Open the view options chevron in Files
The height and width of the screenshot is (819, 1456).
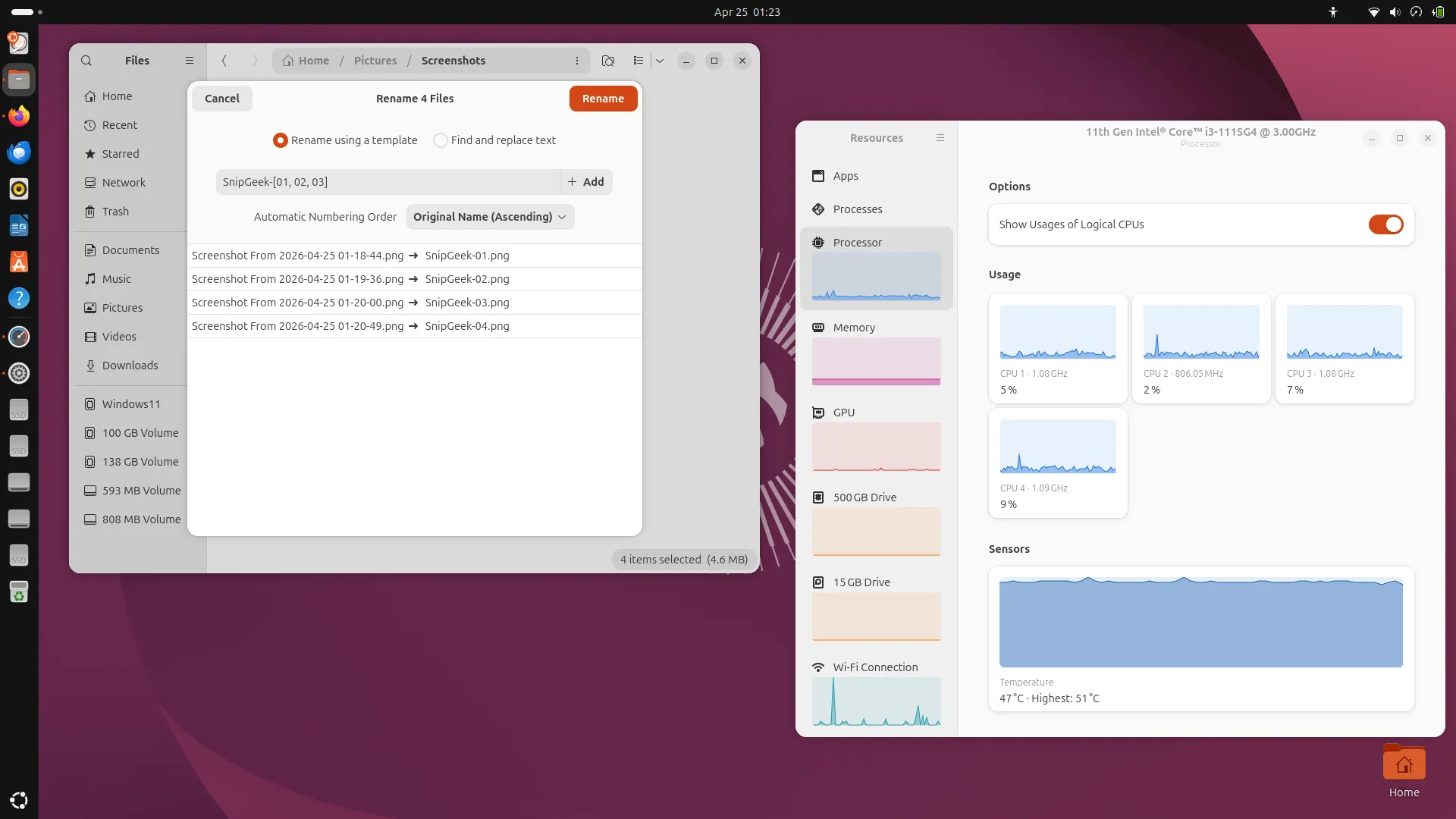660,61
